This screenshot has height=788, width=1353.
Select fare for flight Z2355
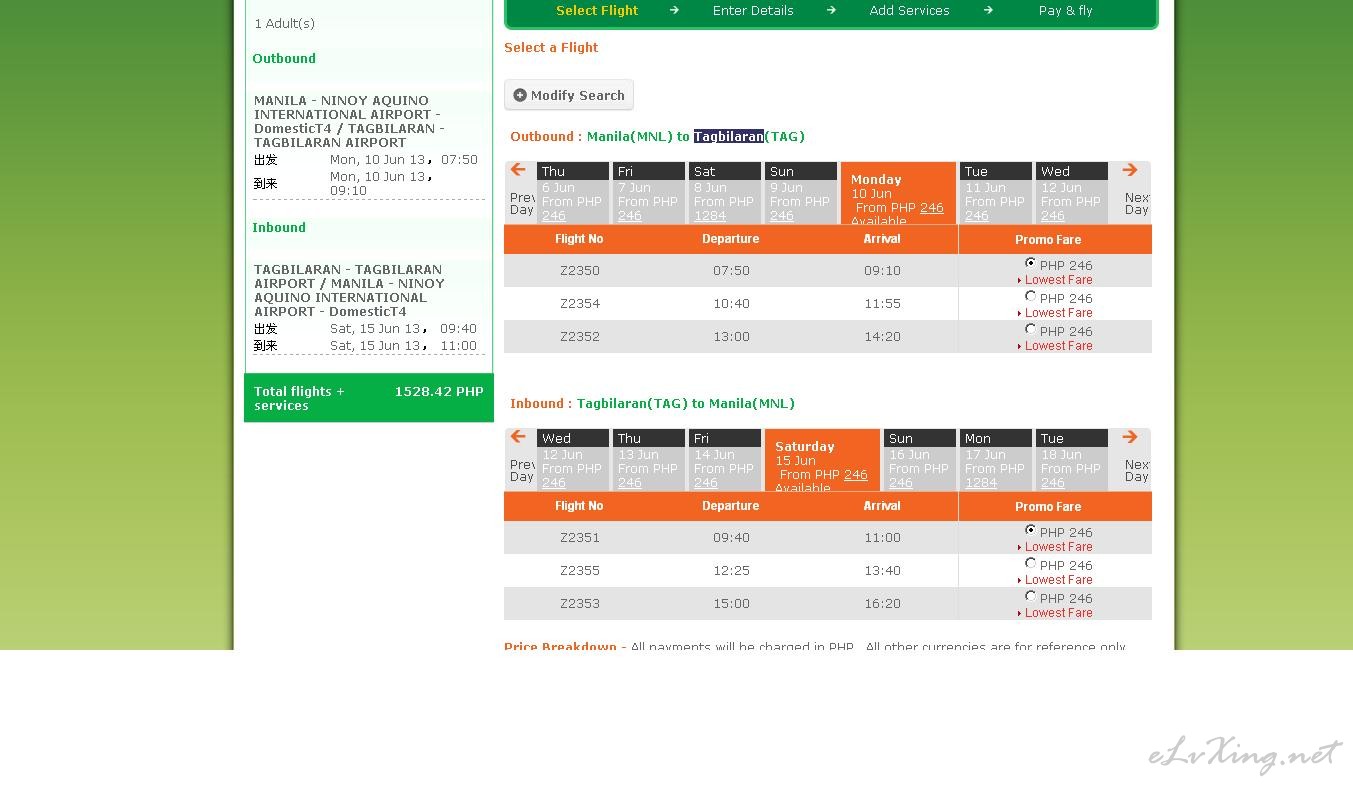click(1030, 563)
